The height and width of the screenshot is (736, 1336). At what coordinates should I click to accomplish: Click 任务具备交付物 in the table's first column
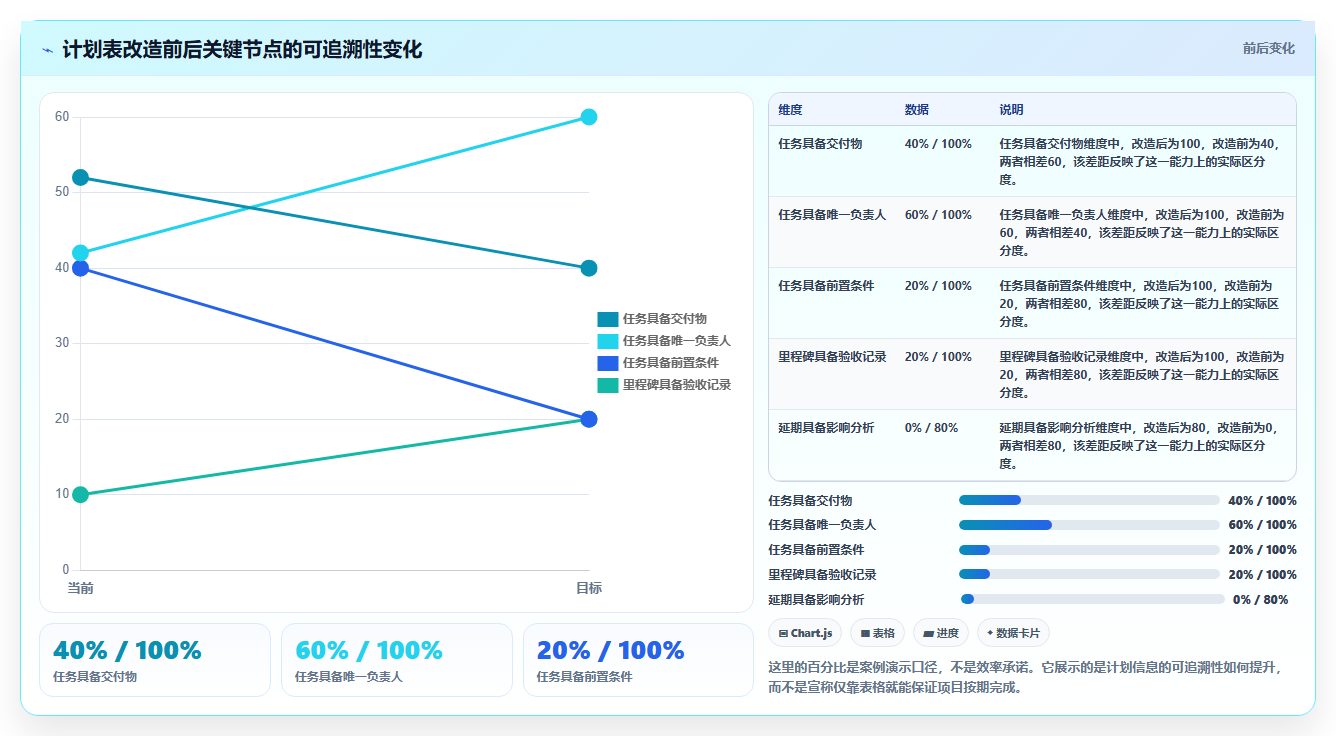820,144
